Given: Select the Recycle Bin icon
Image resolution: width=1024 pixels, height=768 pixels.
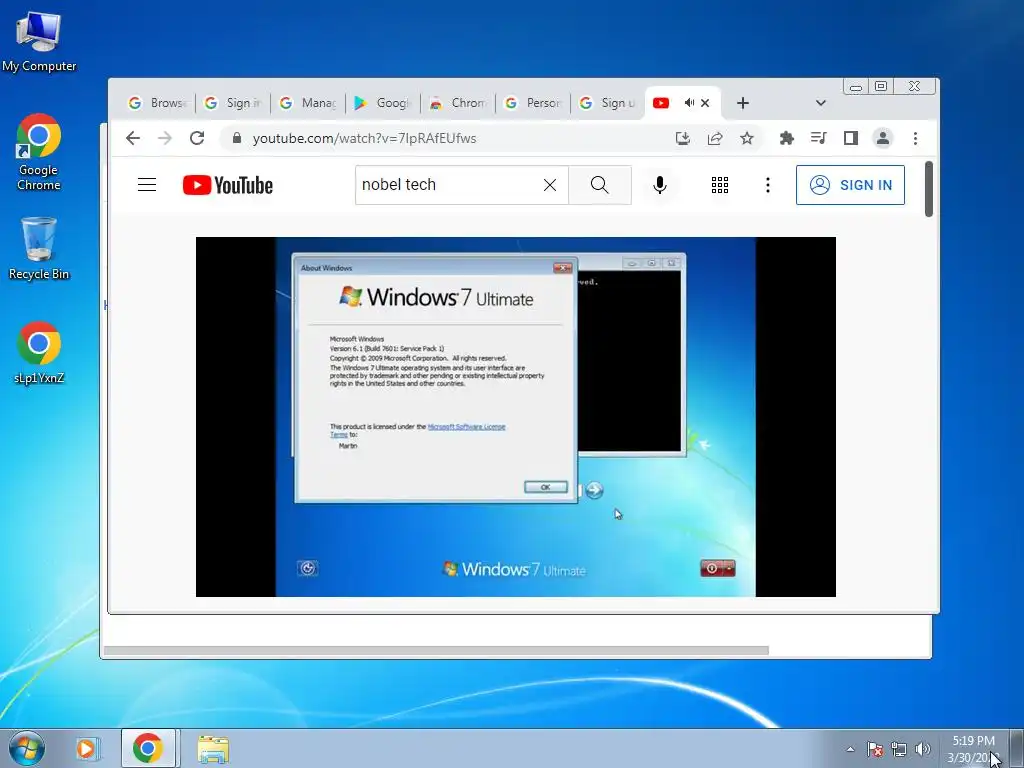Looking at the screenshot, I should (39, 249).
